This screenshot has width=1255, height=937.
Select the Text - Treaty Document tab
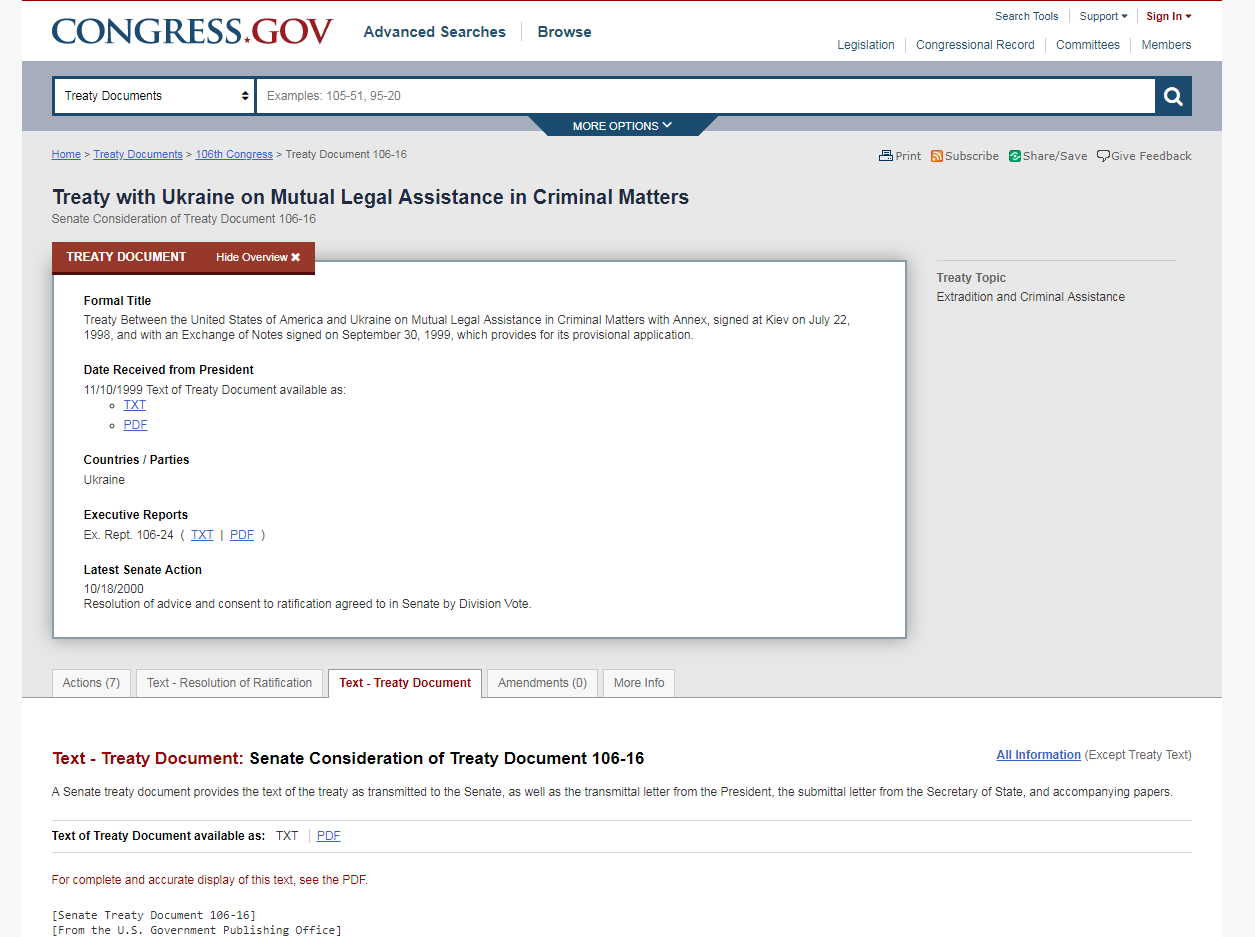[405, 683]
